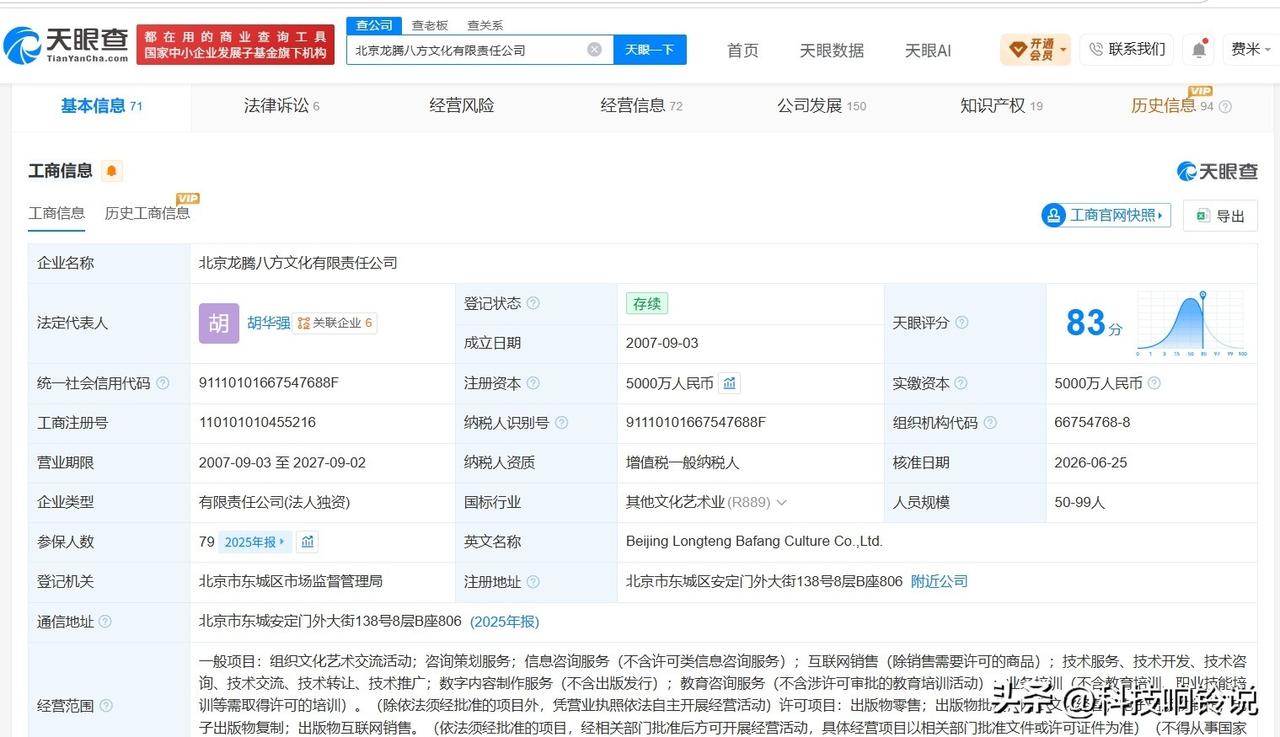1280x737 pixels.
Task: Click the help icon next to 统一社会信用代码
Action: point(163,383)
